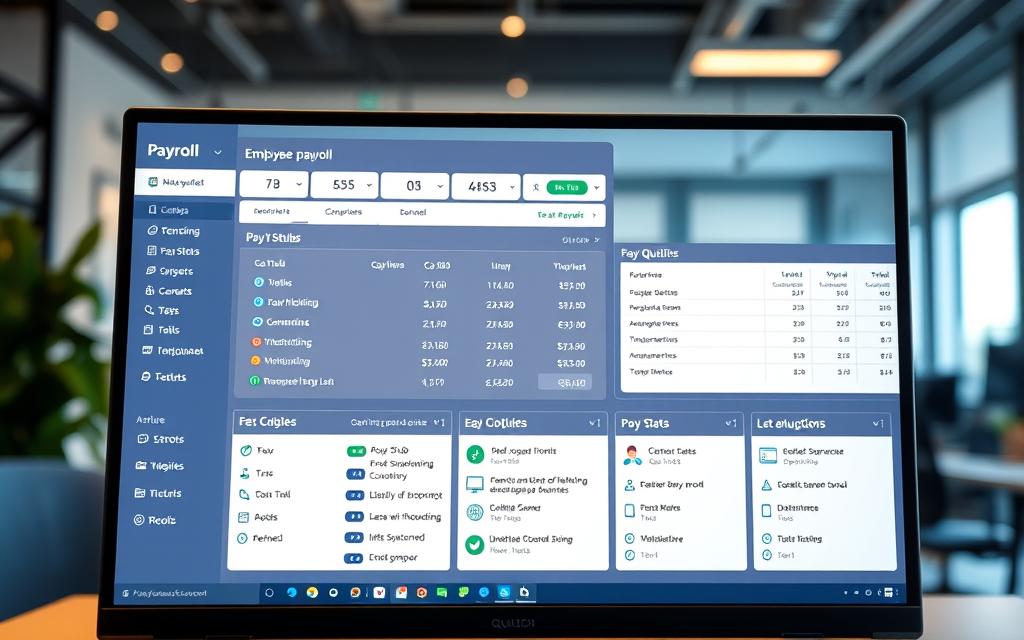Click the person avatar icon in Poy Slats
The width and height of the screenshot is (1024, 640).
[x=632, y=455]
